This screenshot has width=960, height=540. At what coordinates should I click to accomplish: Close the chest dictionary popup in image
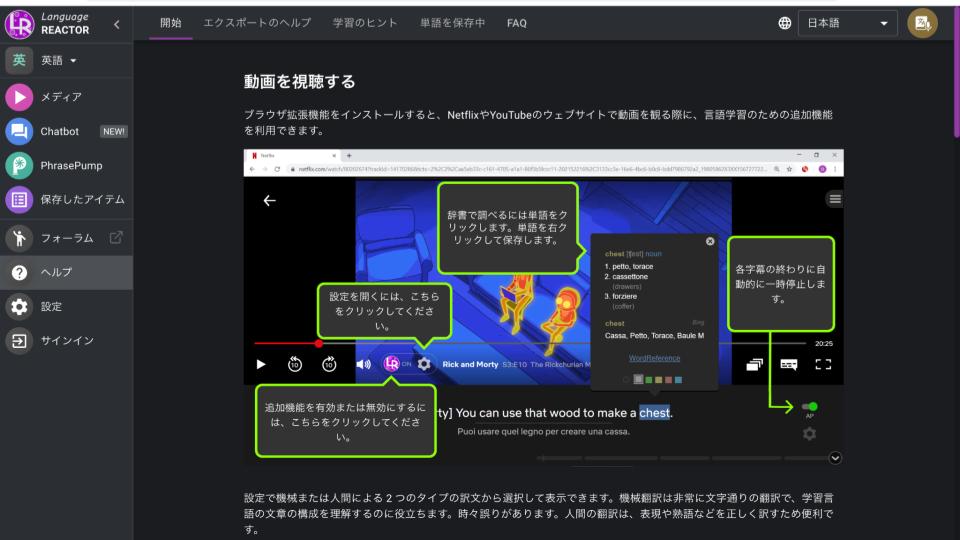pos(710,241)
